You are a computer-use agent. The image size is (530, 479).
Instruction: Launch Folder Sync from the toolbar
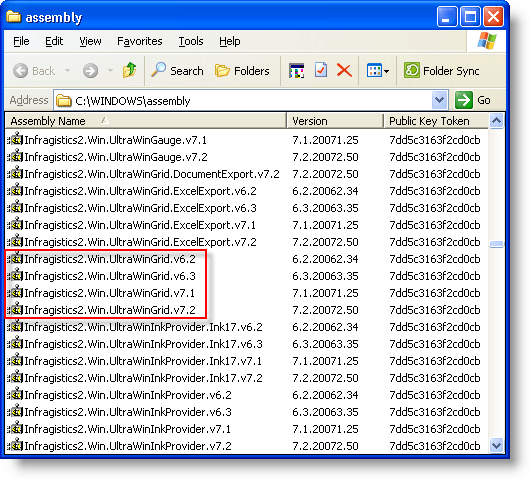click(x=441, y=71)
